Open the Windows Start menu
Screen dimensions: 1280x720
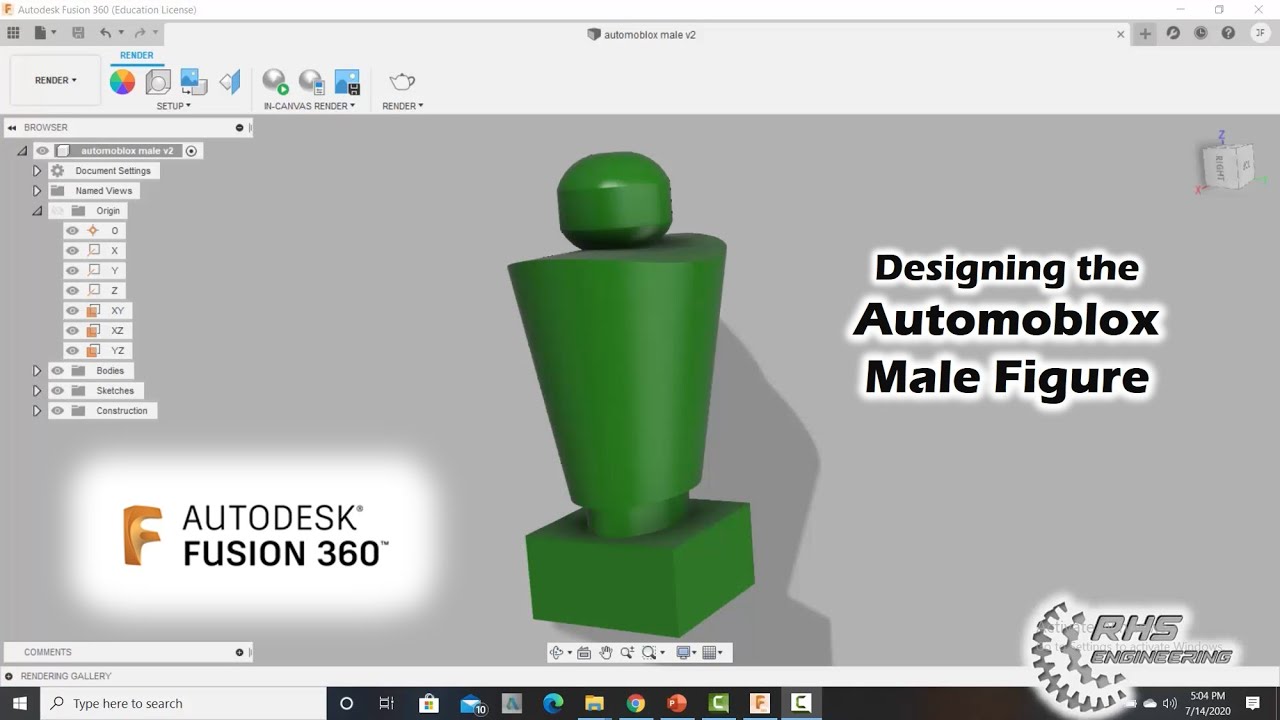[20, 703]
